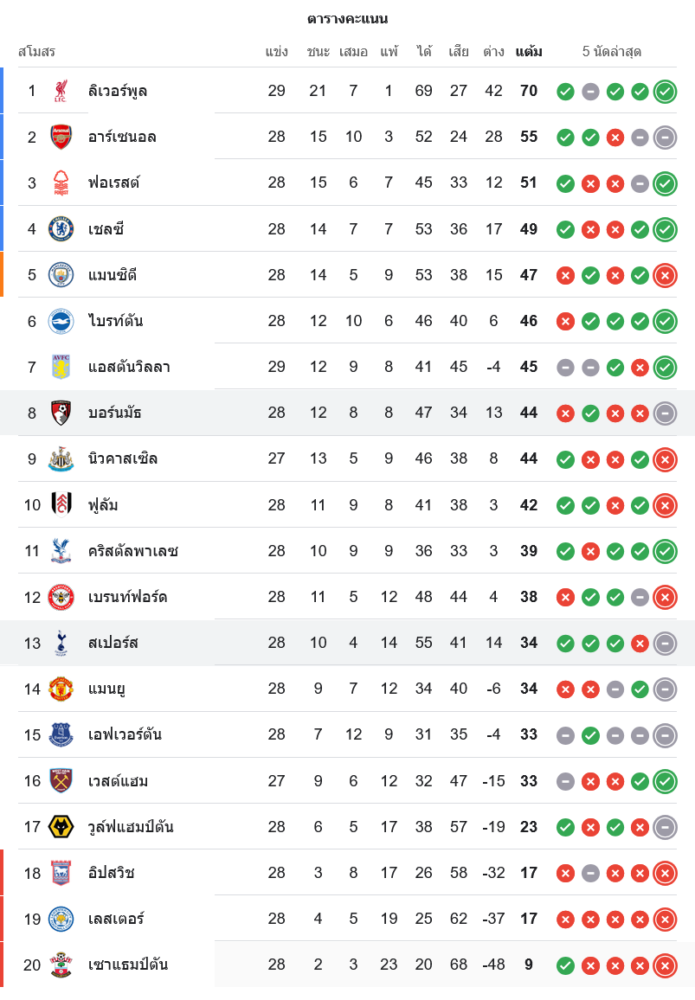Click the Wolverhampton wolf crest icon

tap(62, 827)
